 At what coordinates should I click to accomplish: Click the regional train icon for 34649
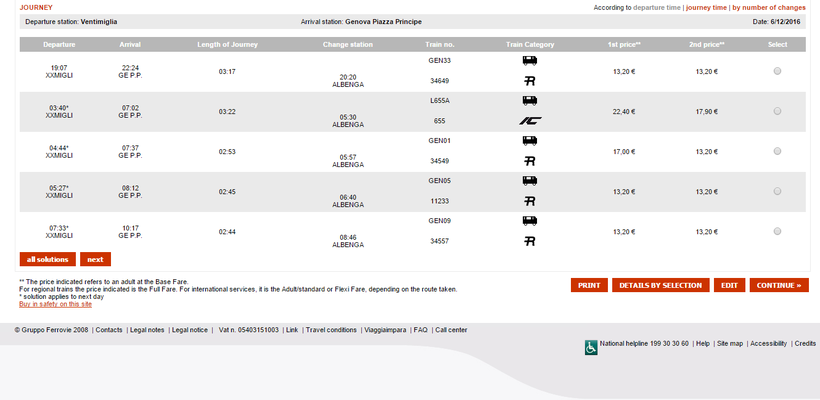pyautogui.click(x=530, y=81)
